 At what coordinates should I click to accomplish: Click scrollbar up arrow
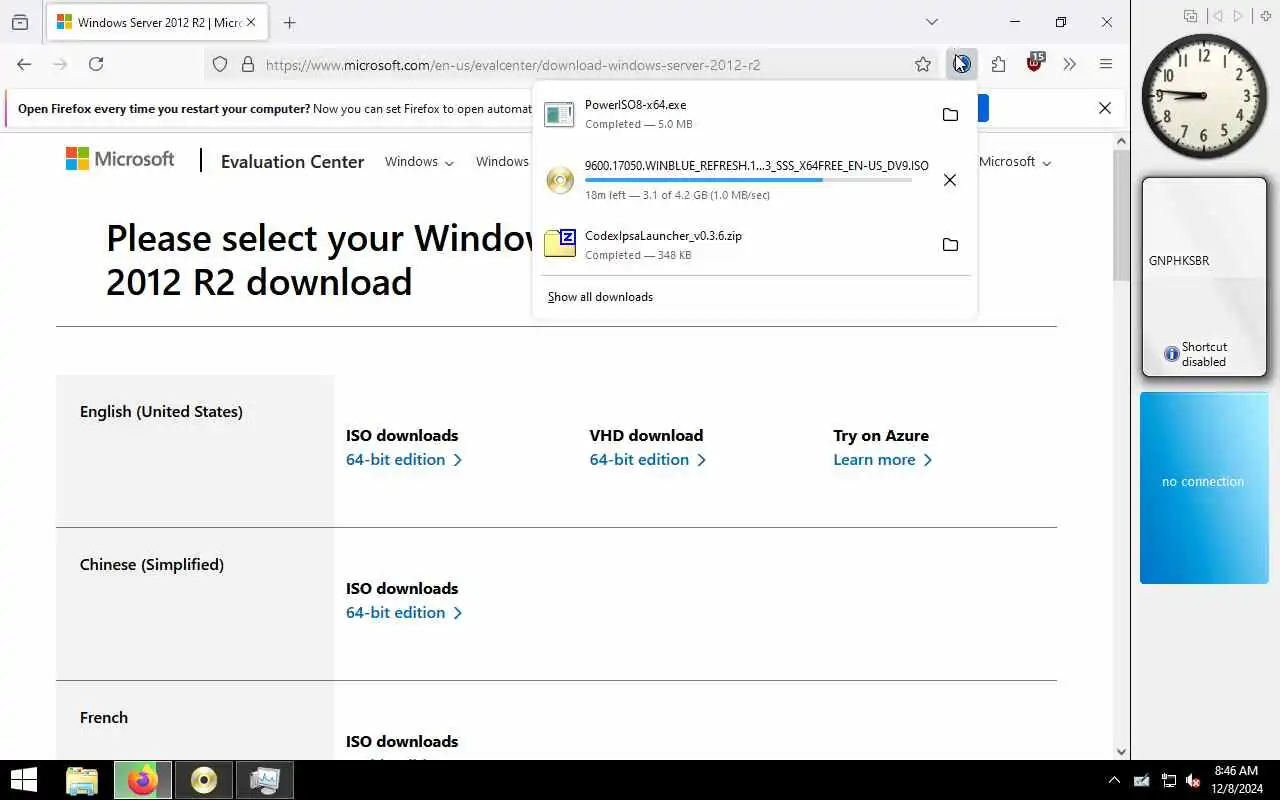click(x=1121, y=141)
